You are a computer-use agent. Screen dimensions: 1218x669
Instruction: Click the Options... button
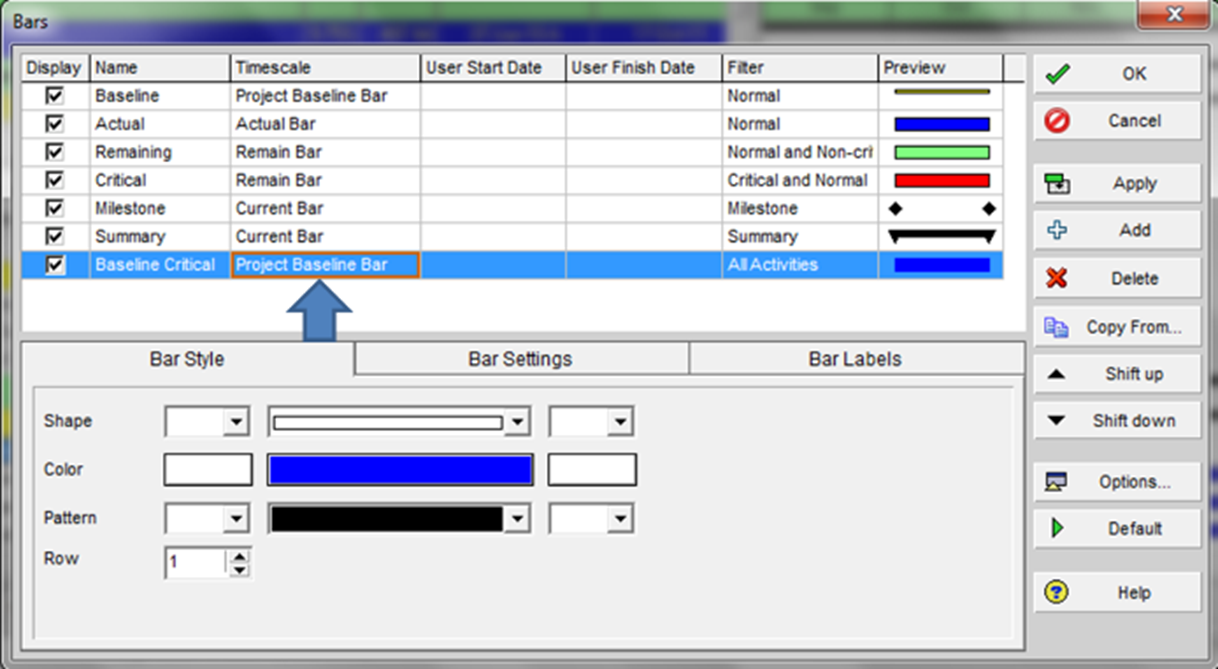click(1117, 482)
